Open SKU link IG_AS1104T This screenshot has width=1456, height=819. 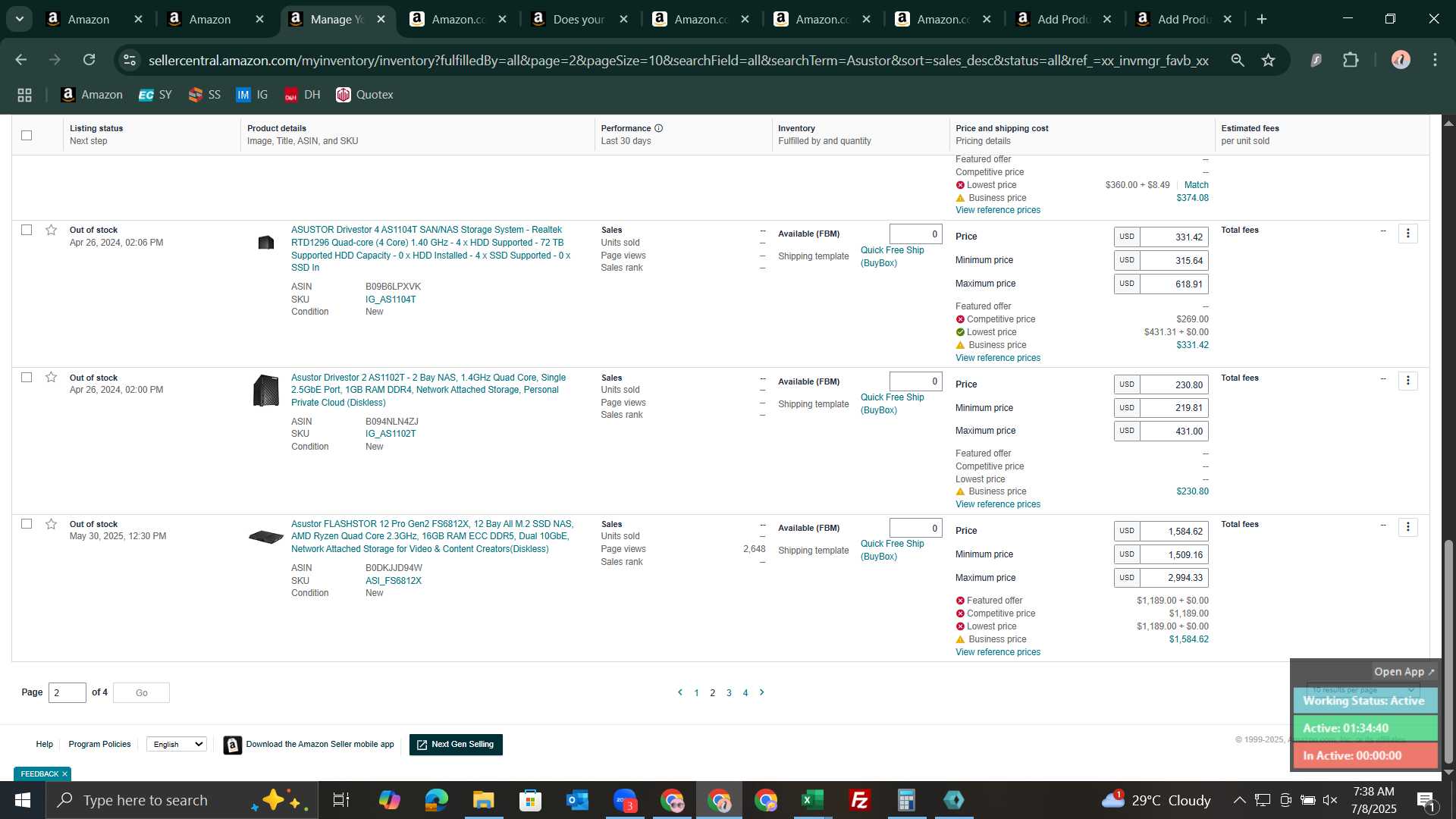(x=391, y=300)
